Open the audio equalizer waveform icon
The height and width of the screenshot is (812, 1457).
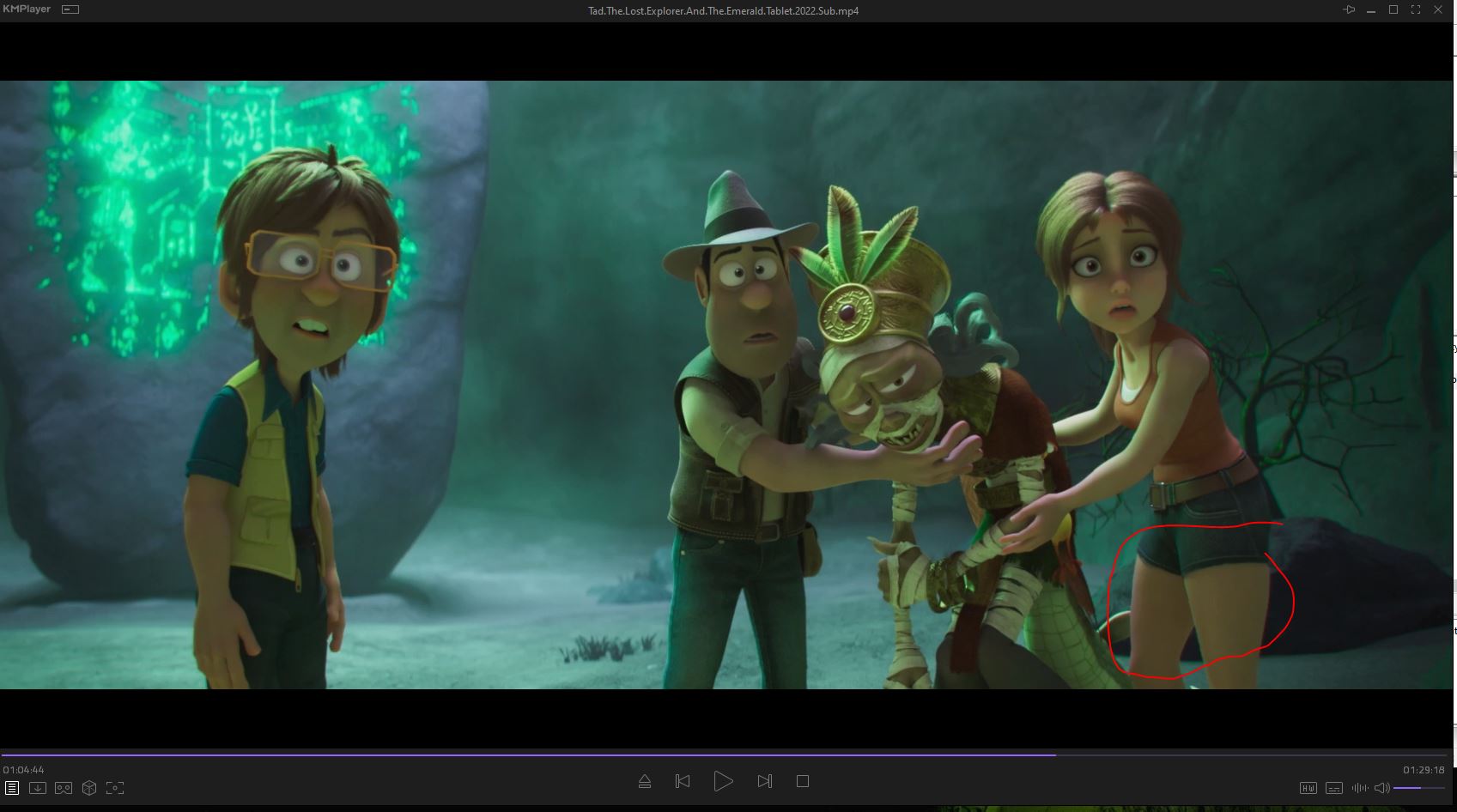coord(1359,788)
